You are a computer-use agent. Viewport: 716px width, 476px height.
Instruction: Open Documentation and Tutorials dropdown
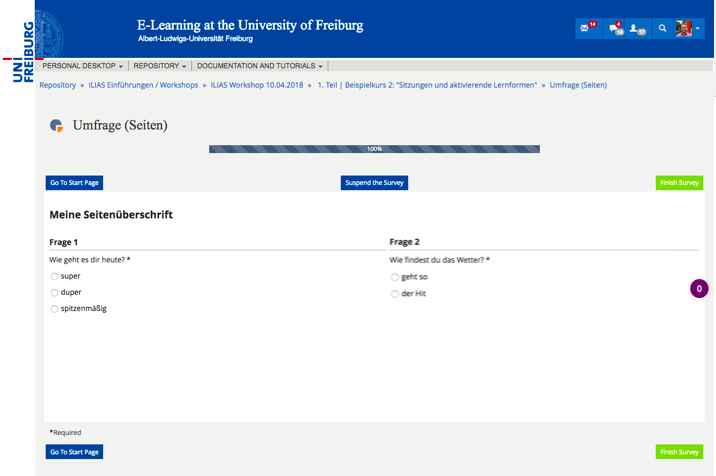(x=259, y=66)
